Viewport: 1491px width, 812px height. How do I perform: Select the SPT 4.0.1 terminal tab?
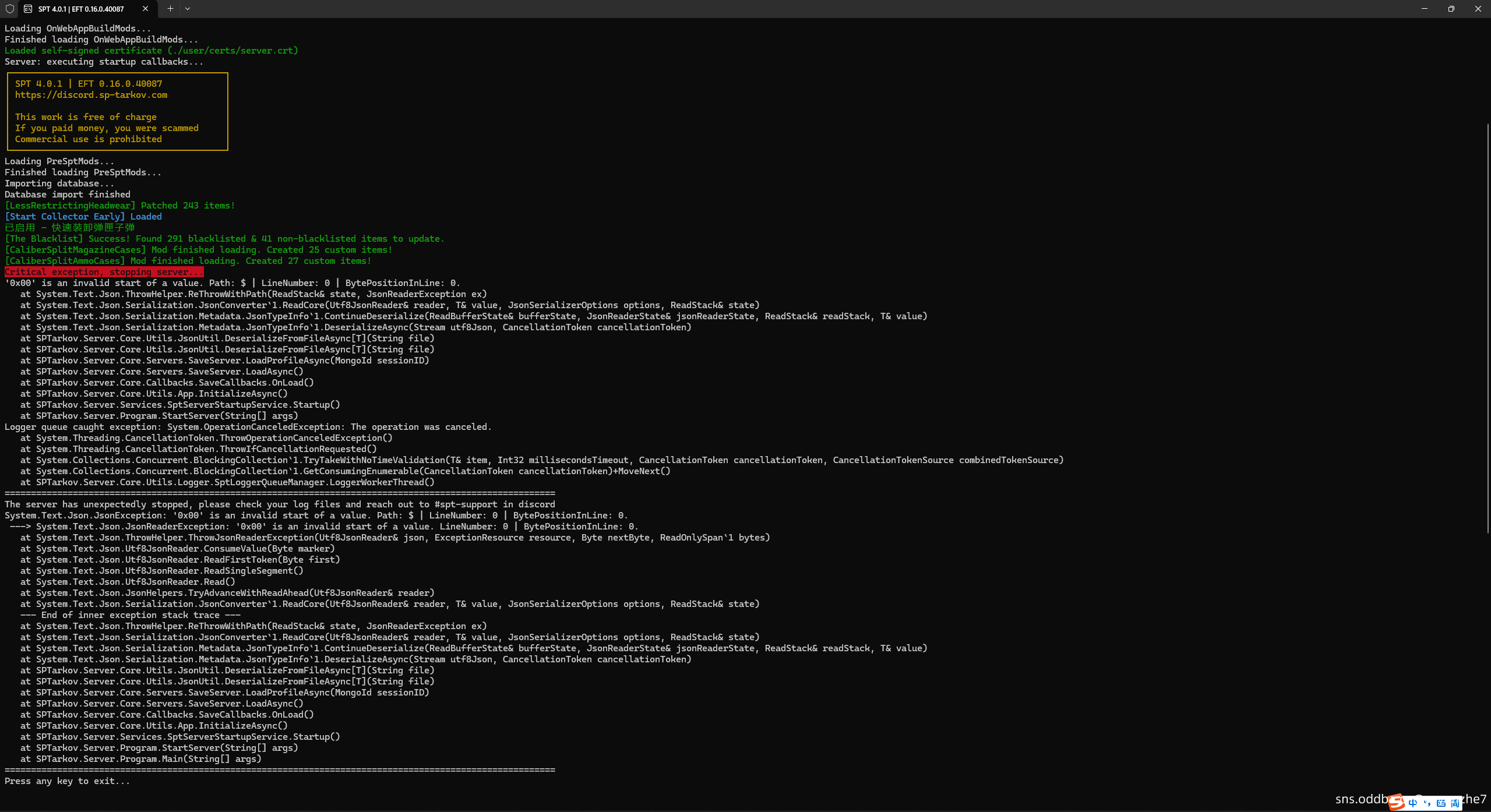(x=81, y=9)
